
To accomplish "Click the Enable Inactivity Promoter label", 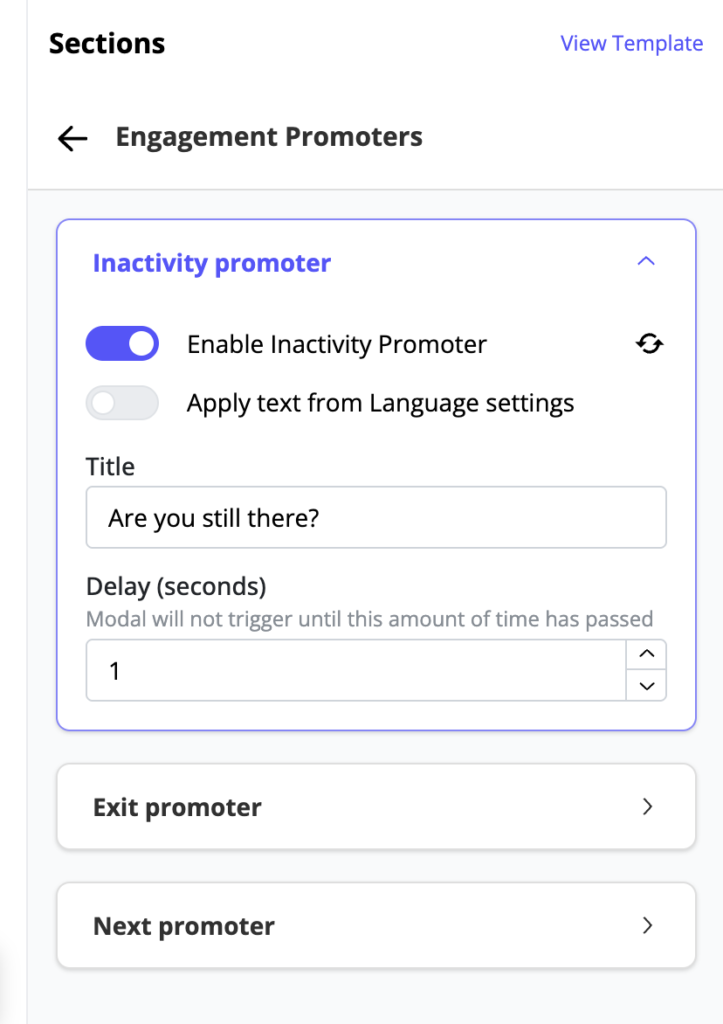I will pyautogui.click(x=337, y=345).
